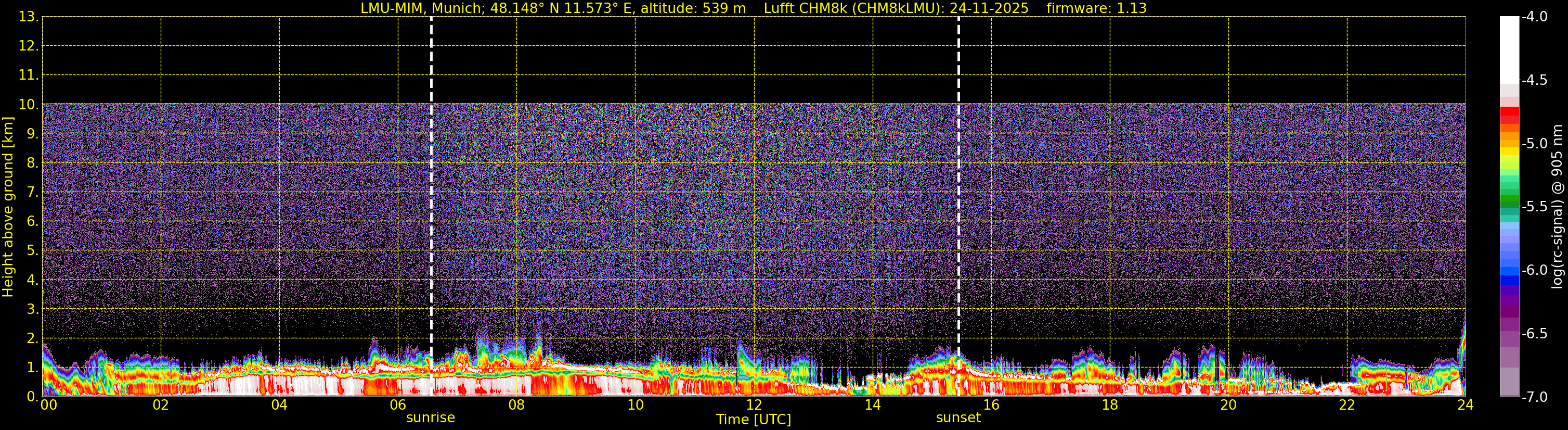Click the 'sunset' label below the axis

pos(958,418)
